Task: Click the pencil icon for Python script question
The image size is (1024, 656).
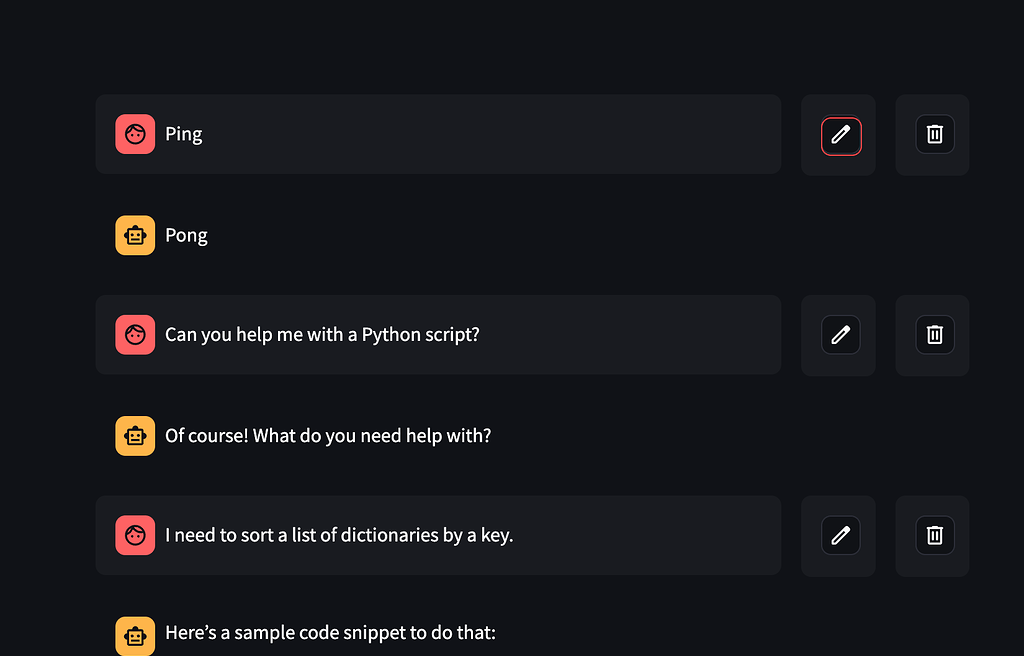Action: pos(840,335)
